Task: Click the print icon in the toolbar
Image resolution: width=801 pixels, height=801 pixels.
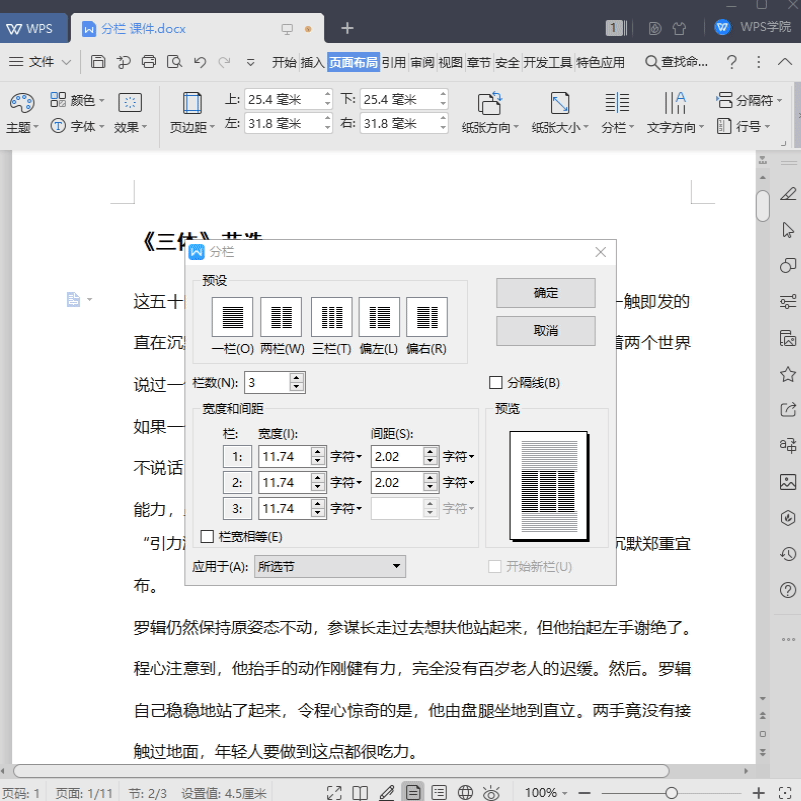Action: pos(149,62)
